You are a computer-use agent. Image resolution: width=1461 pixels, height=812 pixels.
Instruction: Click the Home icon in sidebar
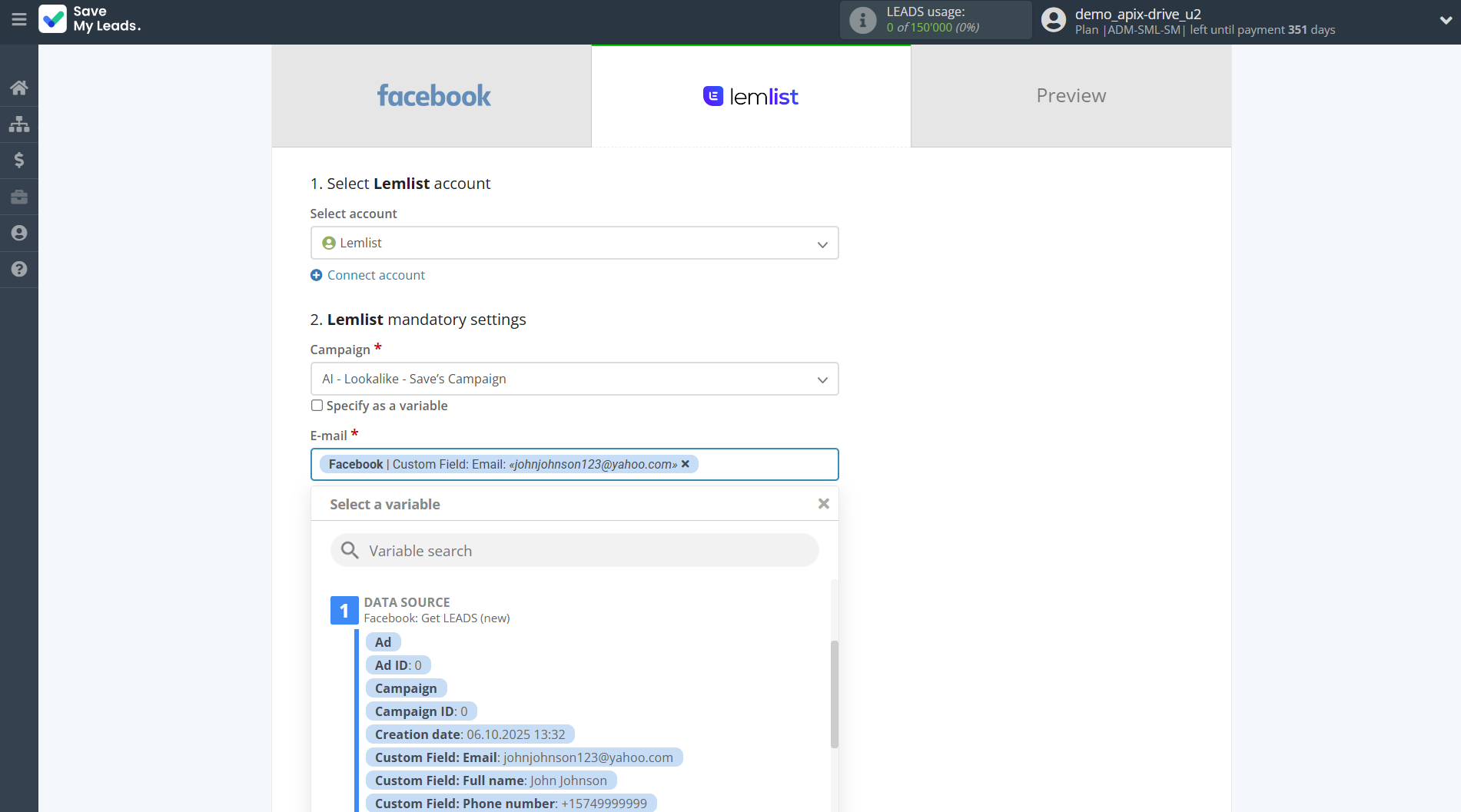click(19, 88)
